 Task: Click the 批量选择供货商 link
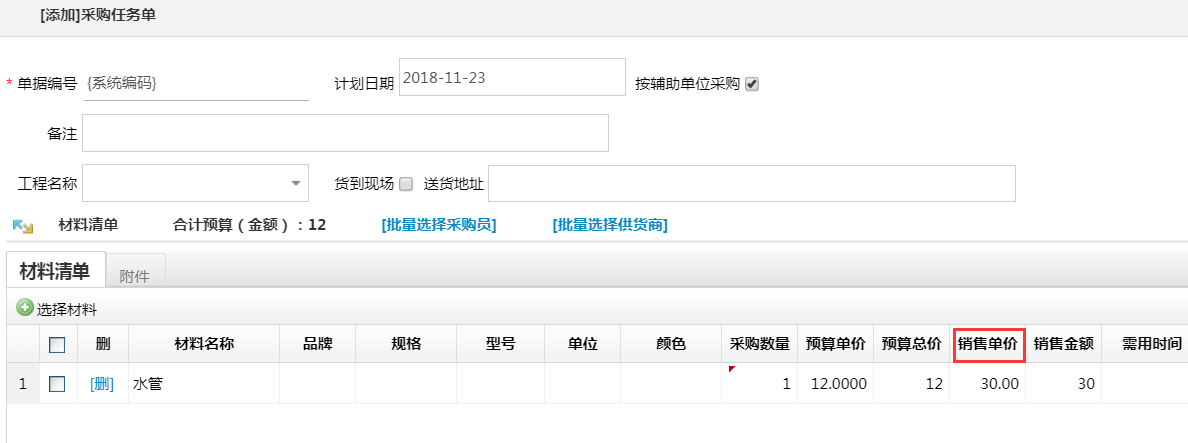(x=610, y=225)
